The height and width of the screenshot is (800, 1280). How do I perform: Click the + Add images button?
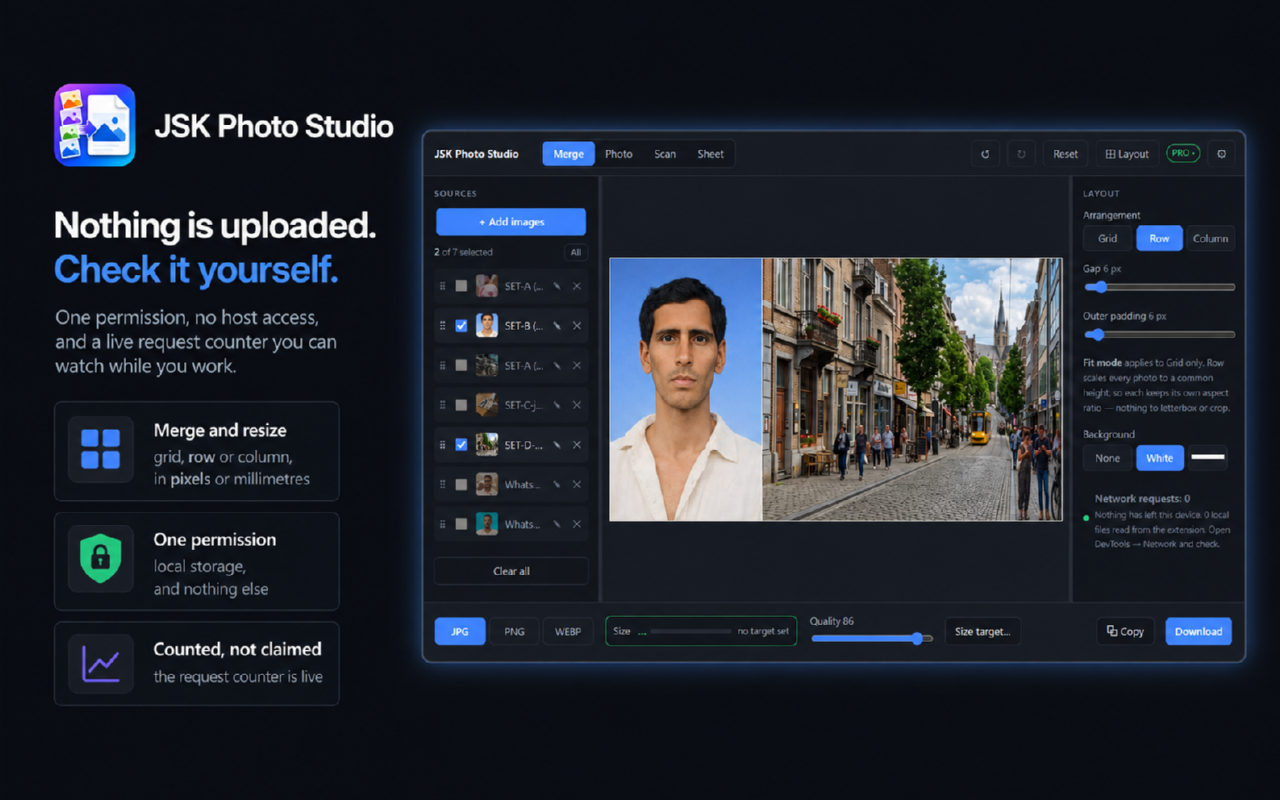point(511,222)
